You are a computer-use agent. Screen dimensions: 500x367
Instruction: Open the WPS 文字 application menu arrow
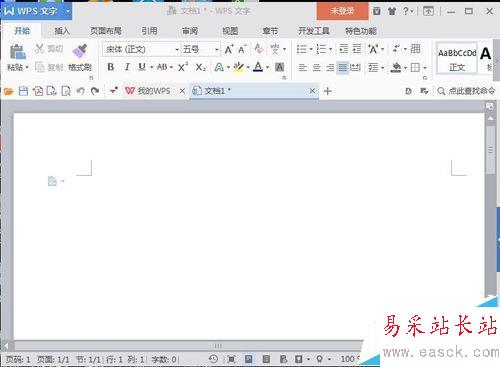[x=68, y=11]
